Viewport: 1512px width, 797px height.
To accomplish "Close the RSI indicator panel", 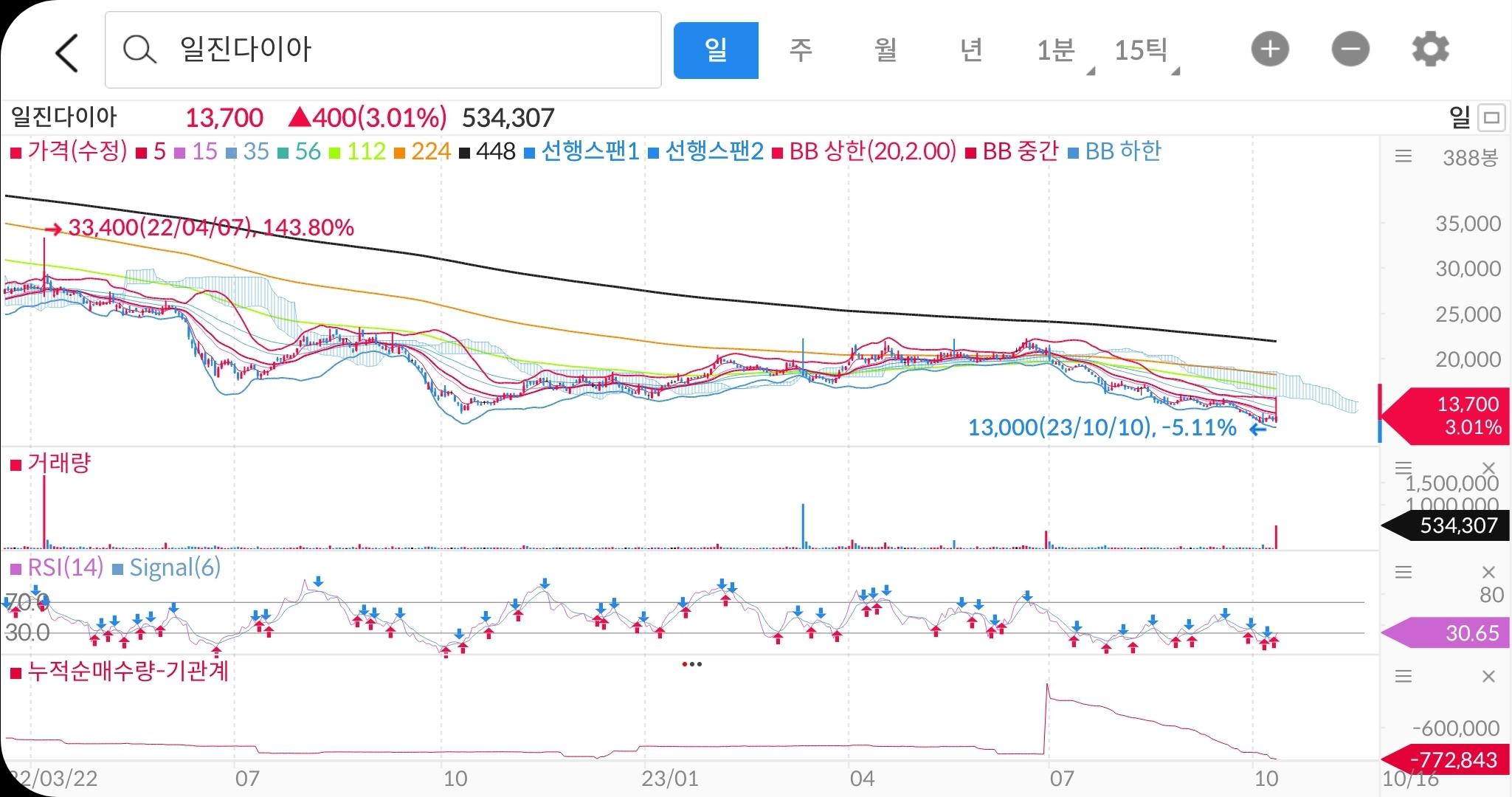I will (x=1488, y=572).
